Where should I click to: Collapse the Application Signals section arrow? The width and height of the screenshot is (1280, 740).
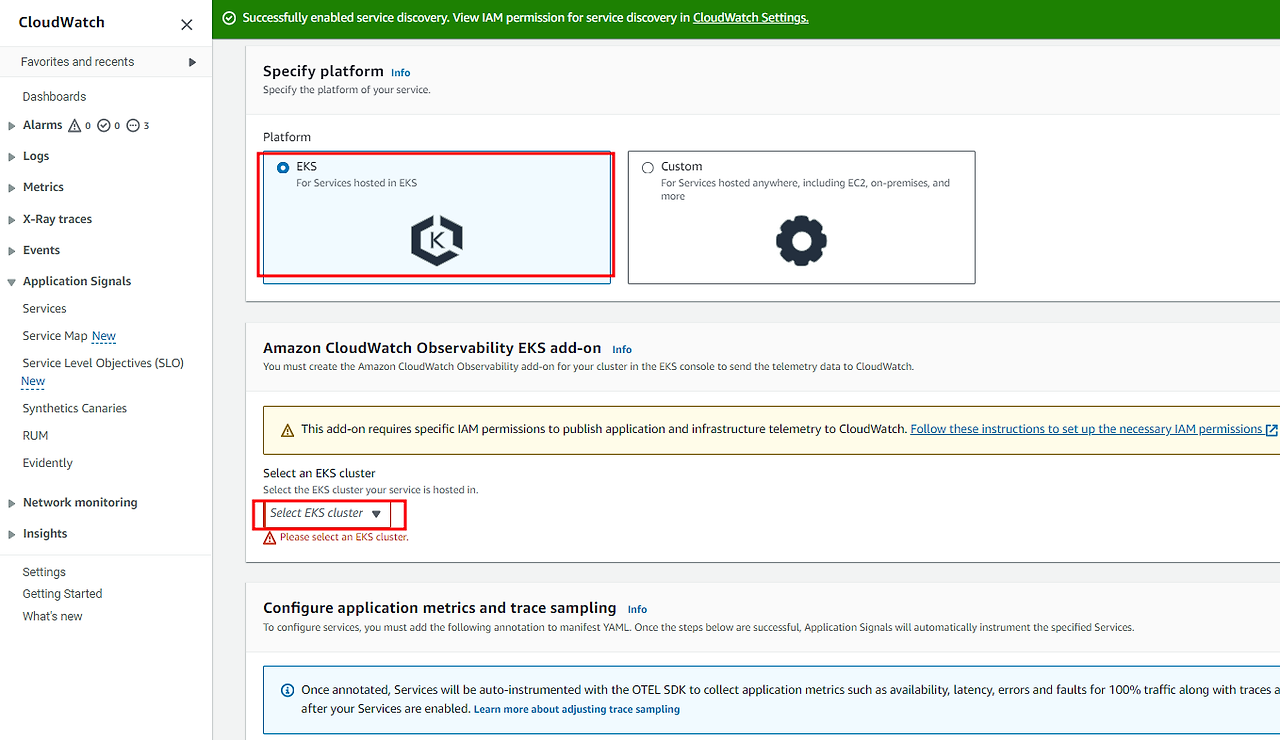(11, 282)
